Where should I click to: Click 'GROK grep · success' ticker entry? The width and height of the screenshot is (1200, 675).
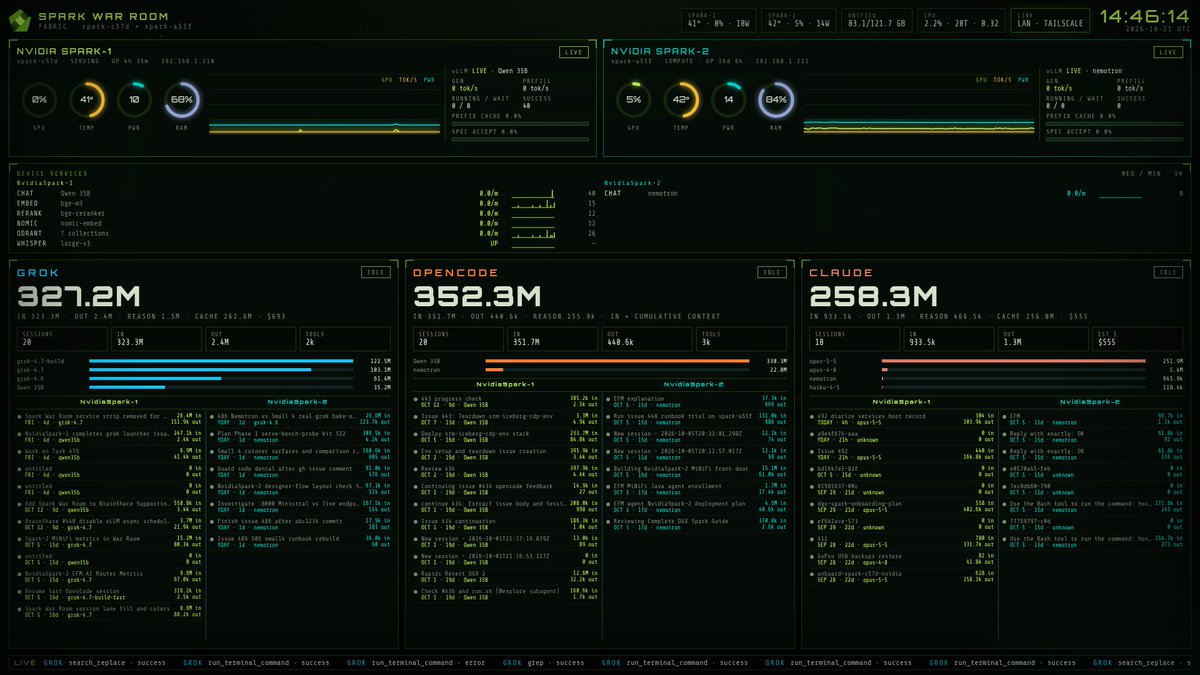[x=541, y=662]
